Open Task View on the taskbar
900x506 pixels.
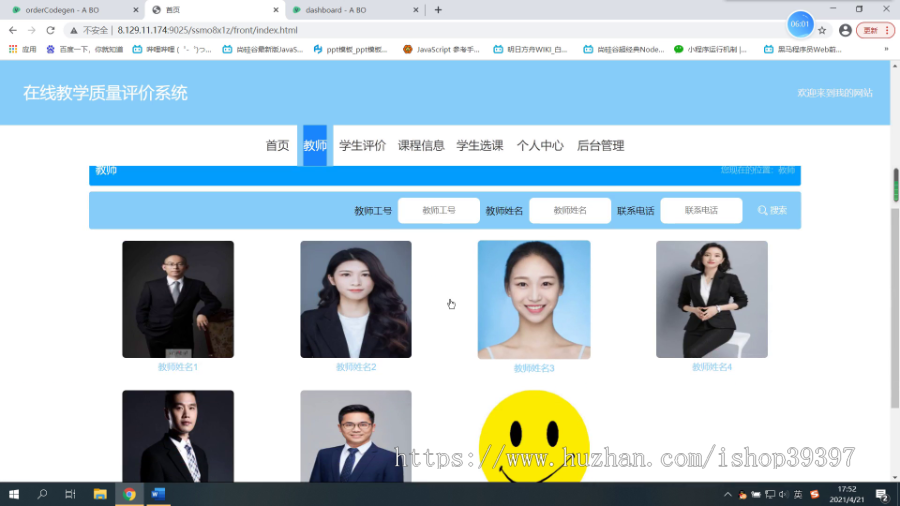click(x=70, y=494)
